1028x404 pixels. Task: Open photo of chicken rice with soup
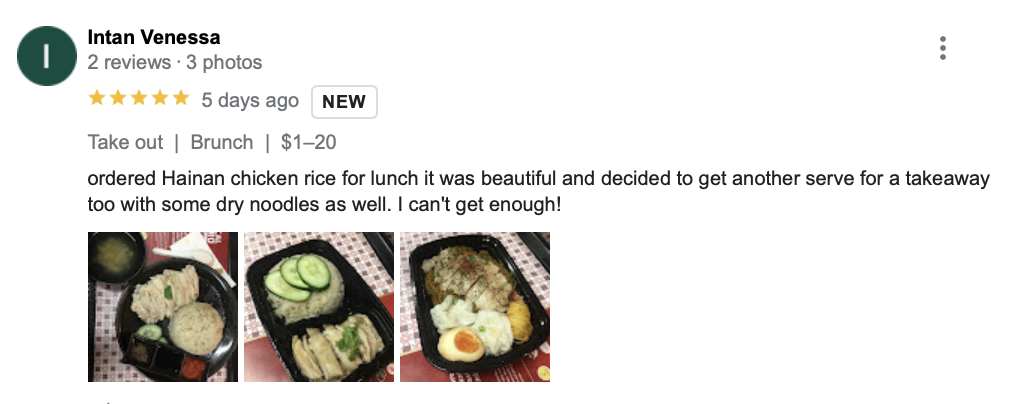tap(163, 307)
